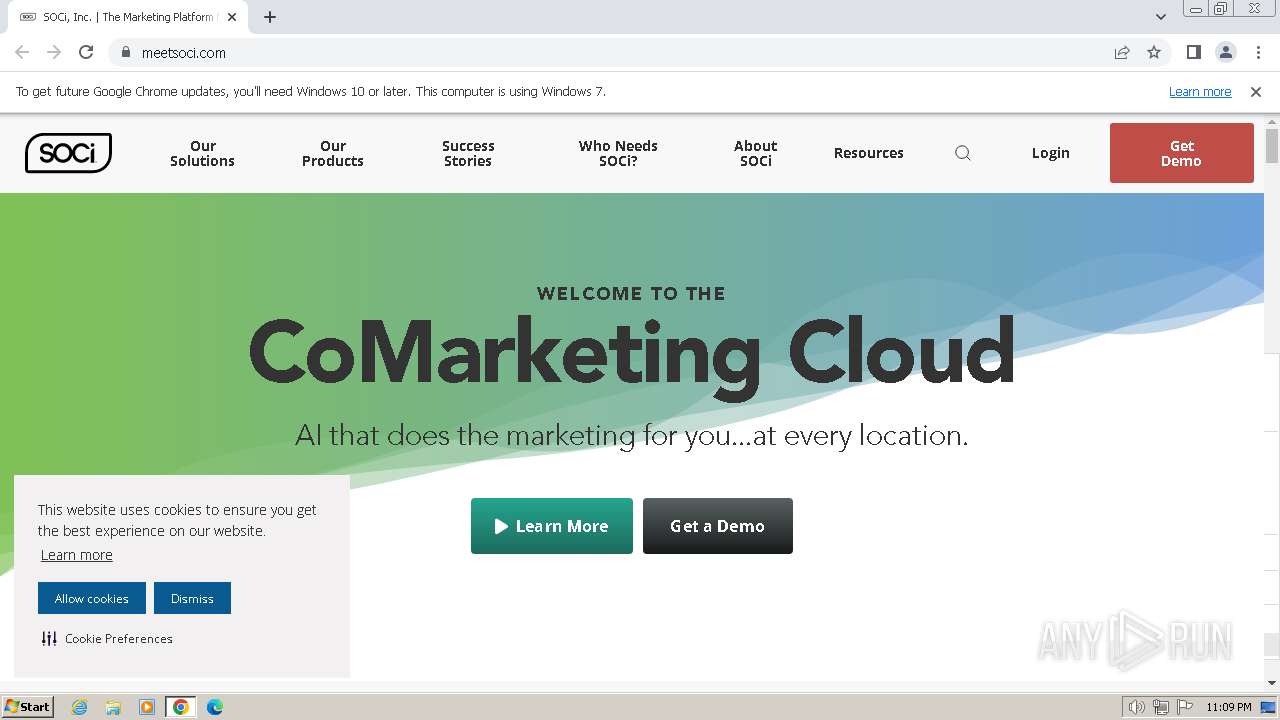The height and width of the screenshot is (720, 1280).
Task: Expand the Our Products menu
Action: (x=333, y=153)
